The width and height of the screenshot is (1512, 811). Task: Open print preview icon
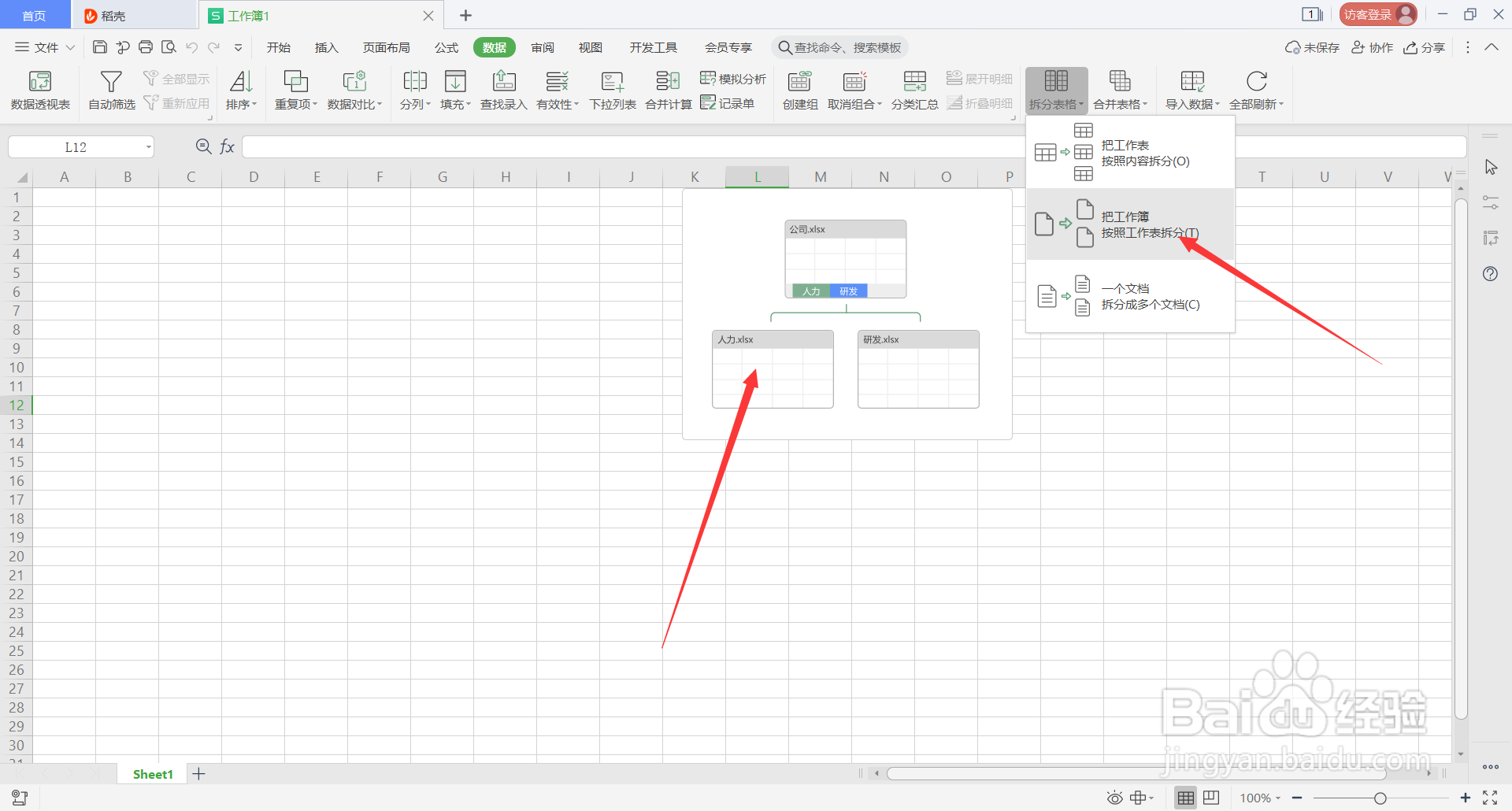pyautogui.click(x=169, y=47)
